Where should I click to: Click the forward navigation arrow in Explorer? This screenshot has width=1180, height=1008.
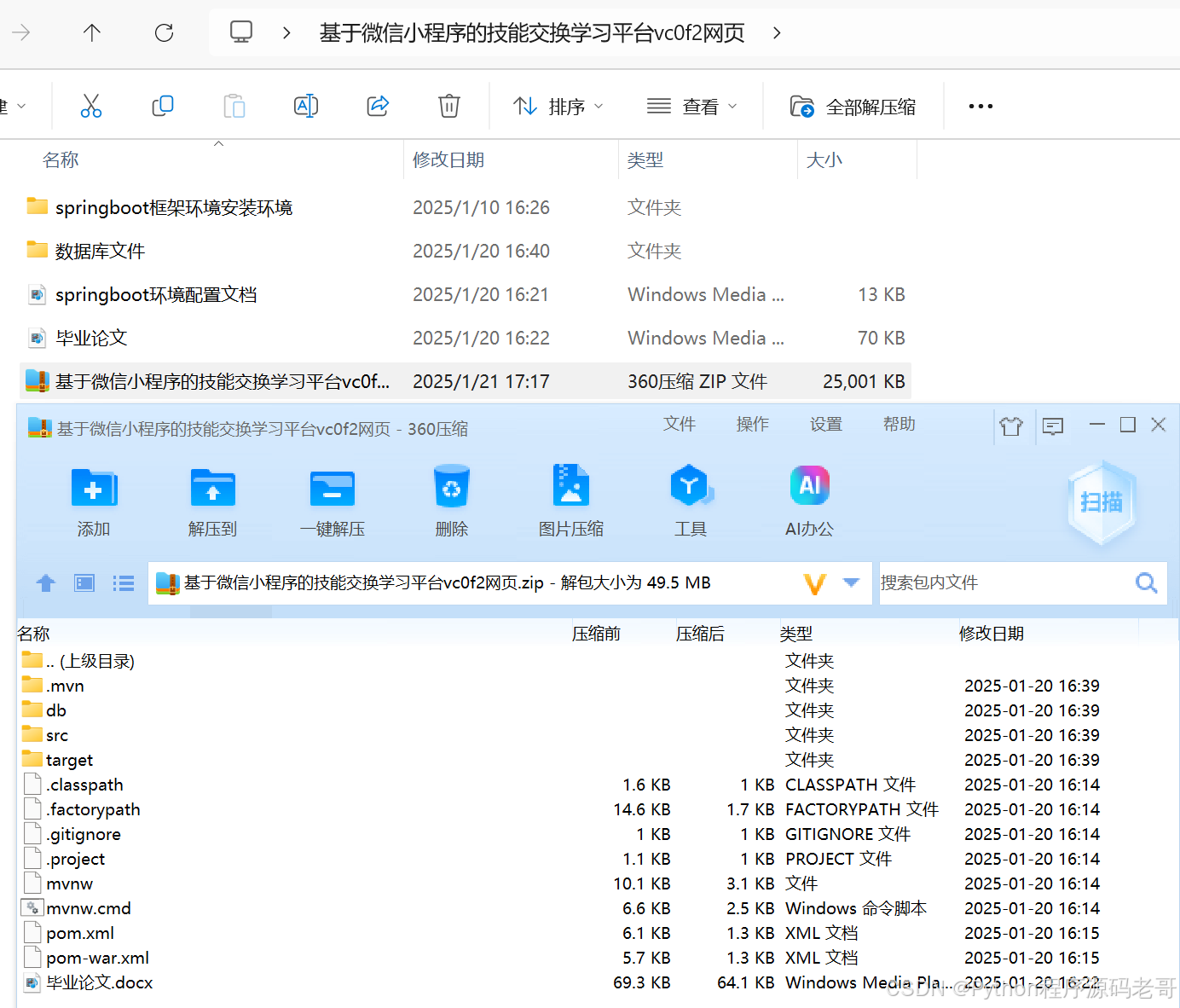(x=20, y=32)
